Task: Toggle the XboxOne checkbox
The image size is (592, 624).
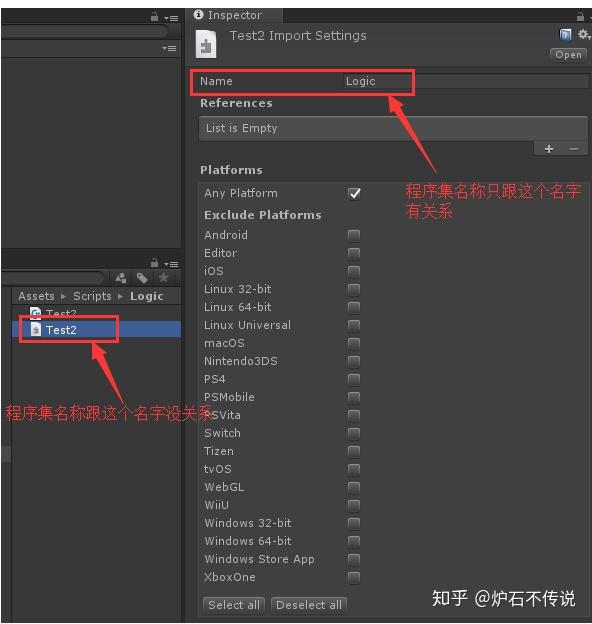Action: (354, 577)
